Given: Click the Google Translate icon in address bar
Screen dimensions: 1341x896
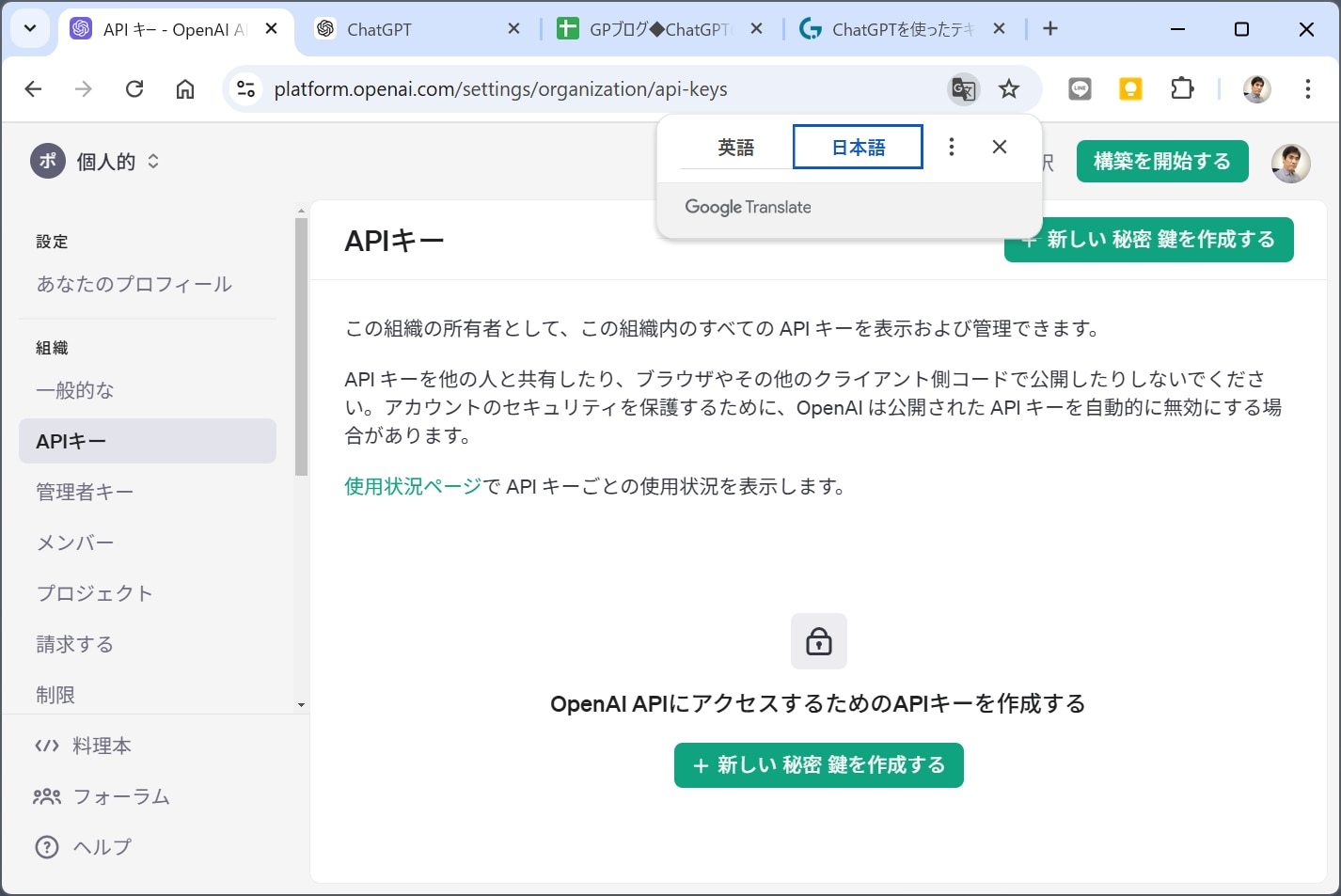Looking at the screenshot, I should coord(964,89).
